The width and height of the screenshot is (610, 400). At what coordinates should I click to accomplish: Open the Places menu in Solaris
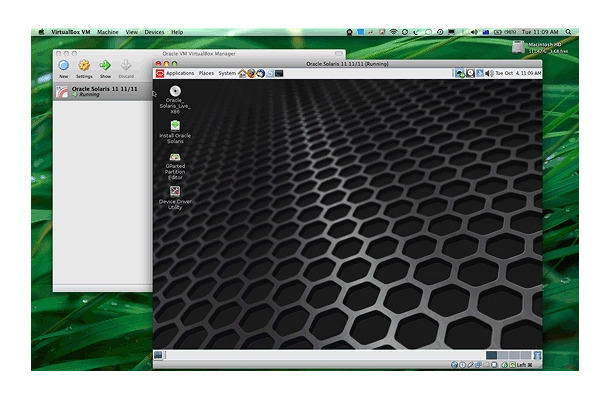tap(206, 73)
